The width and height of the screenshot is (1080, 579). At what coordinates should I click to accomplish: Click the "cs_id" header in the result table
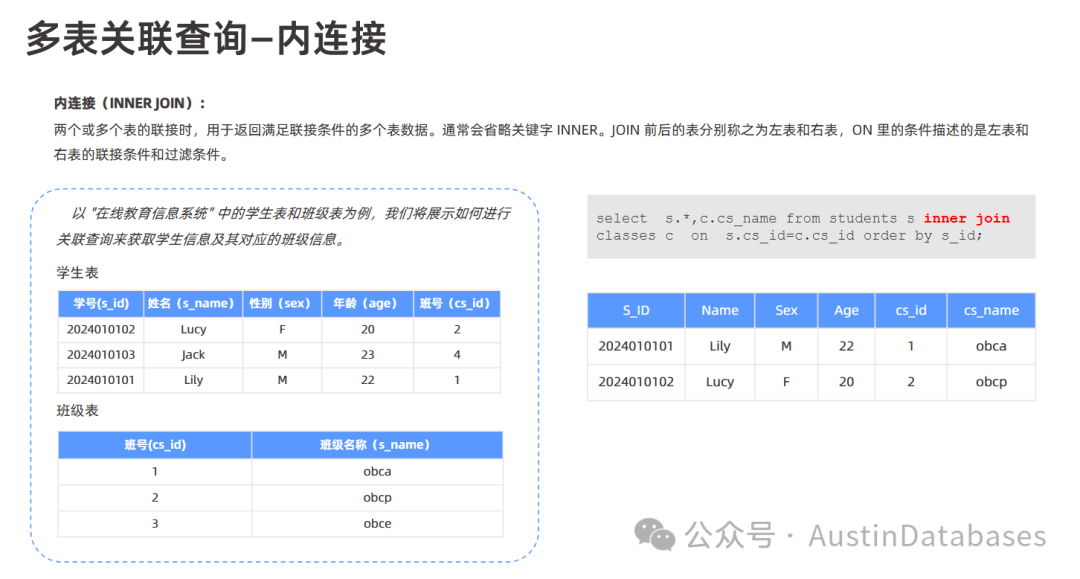911,310
